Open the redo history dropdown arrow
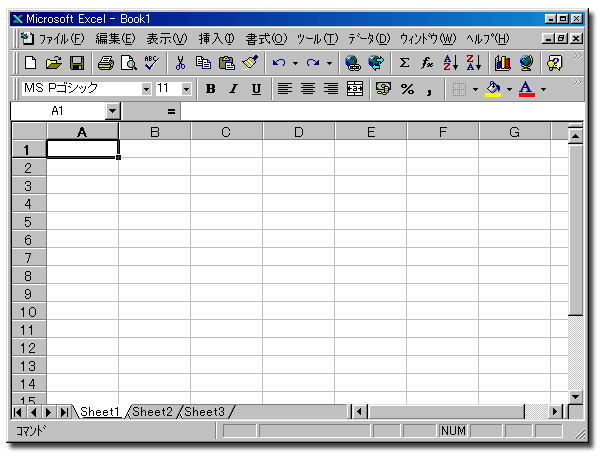Screen dimensions: 600x456 point(329,63)
